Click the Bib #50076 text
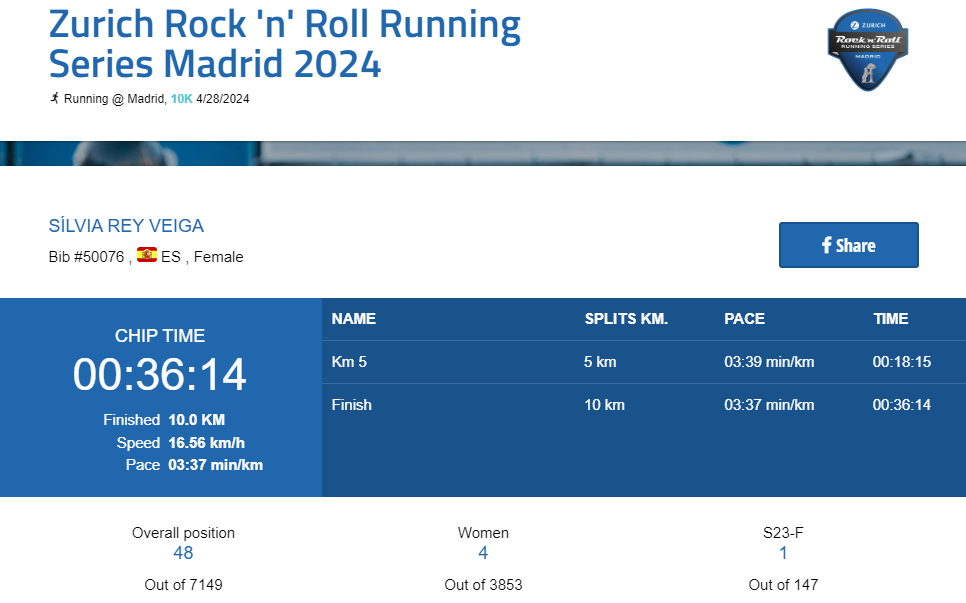 pos(86,257)
